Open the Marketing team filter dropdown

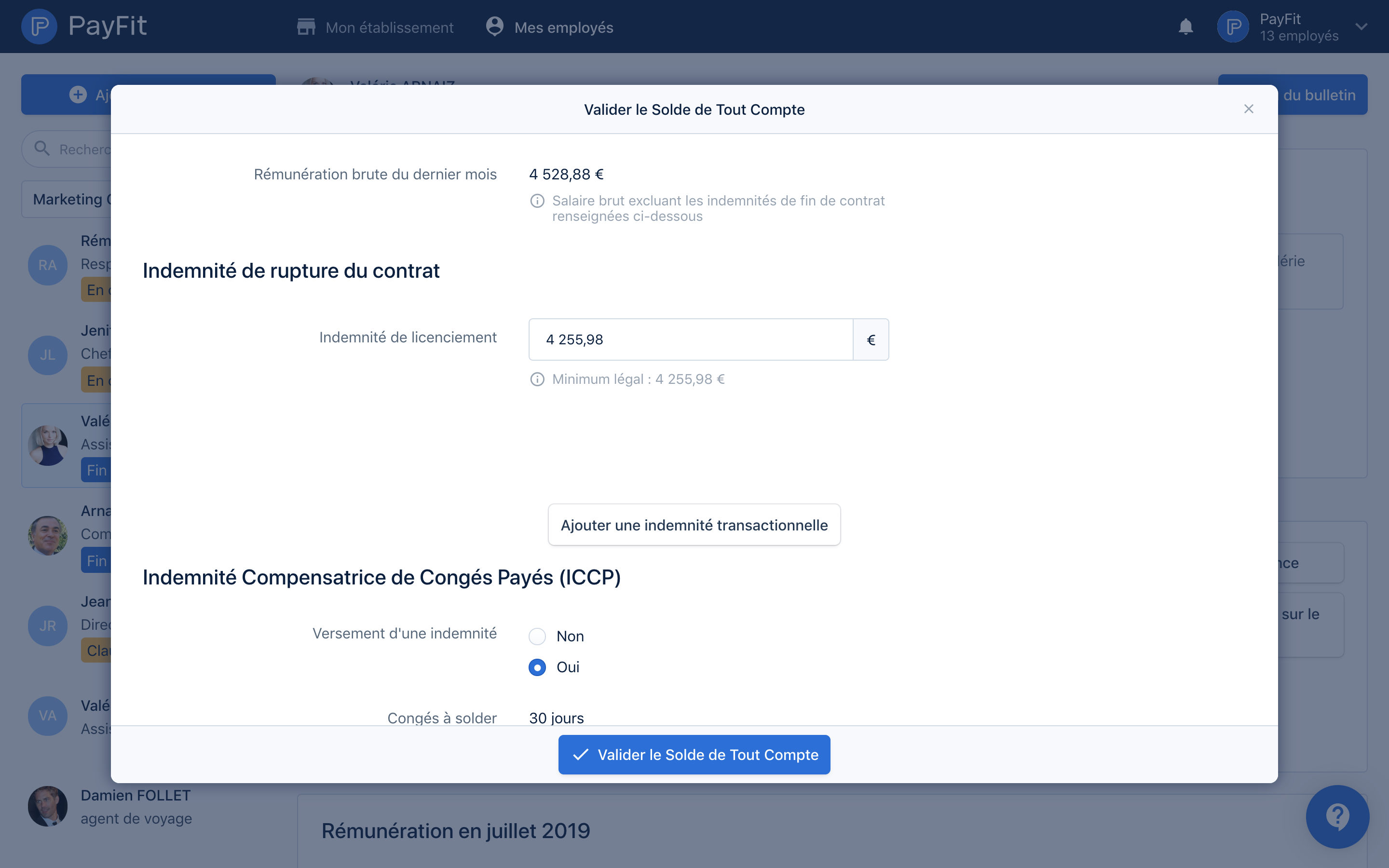point(67,199)
